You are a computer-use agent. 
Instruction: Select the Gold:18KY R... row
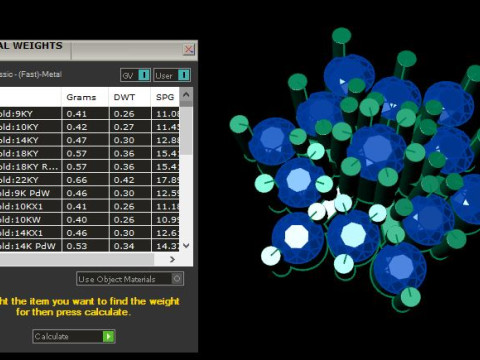[89, 166]
